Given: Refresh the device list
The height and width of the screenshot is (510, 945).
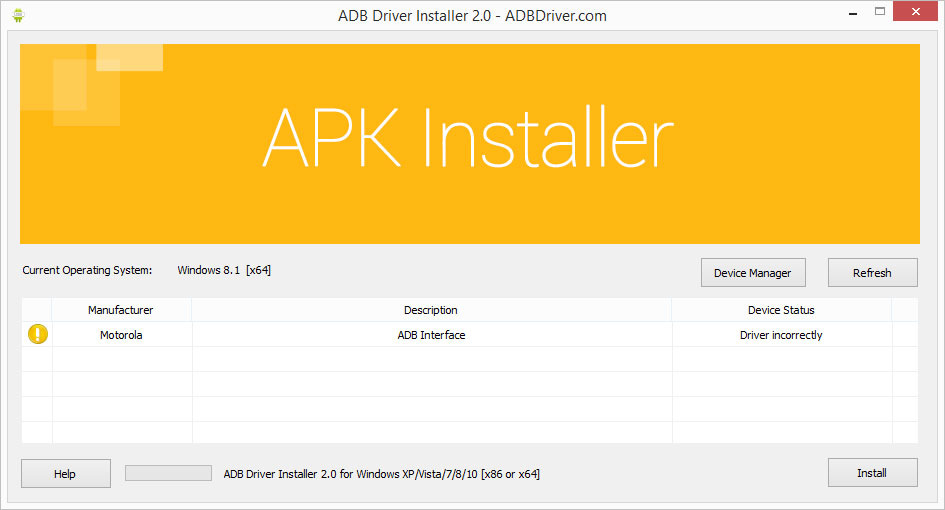Looking at the screenshot, I should click(x=872, y=273).
